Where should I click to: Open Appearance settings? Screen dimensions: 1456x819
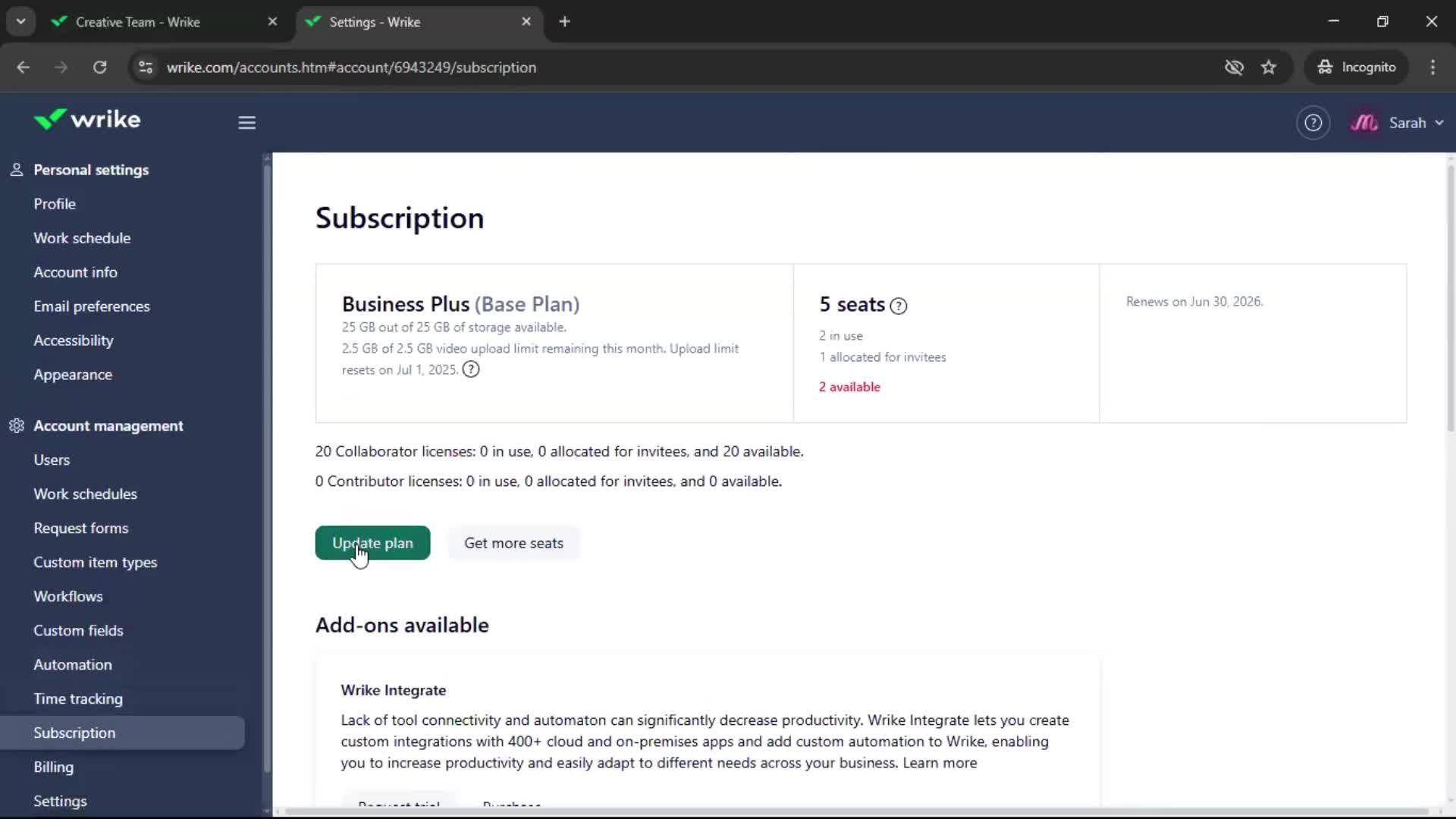click(73, 375)
